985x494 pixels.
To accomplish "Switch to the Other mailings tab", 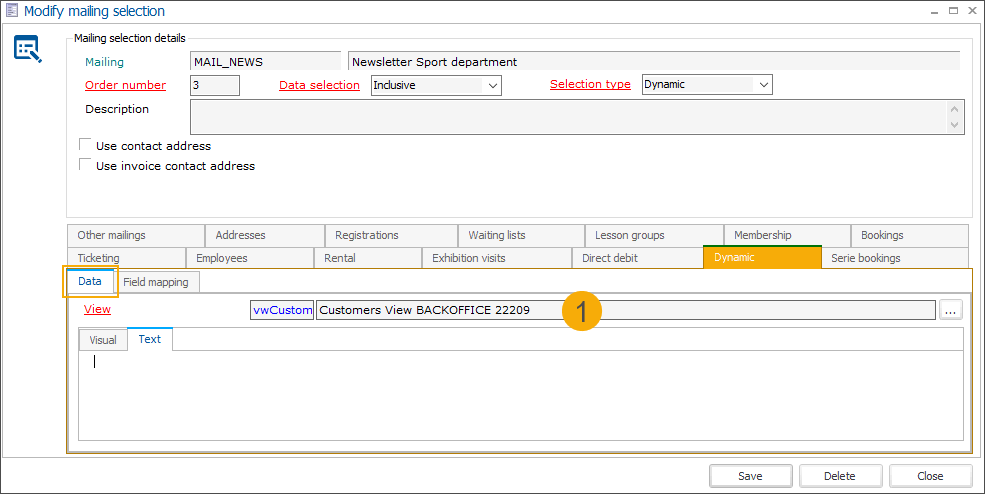I will (136, 235).
